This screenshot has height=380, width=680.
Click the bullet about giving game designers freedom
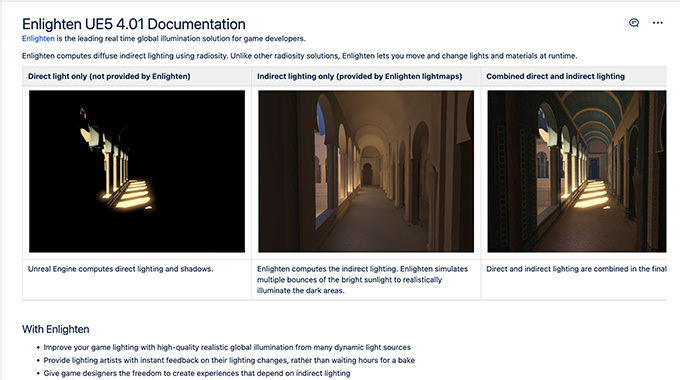click(x=197, y=373)
